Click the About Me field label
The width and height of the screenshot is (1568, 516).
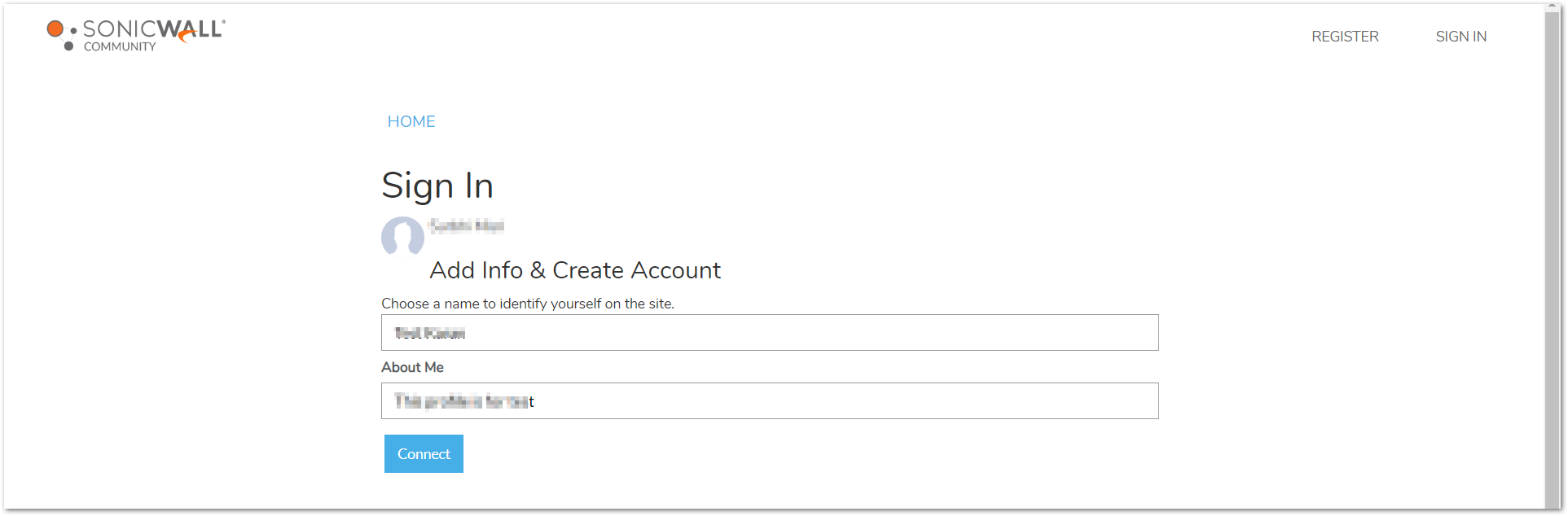tap(412, 367)
